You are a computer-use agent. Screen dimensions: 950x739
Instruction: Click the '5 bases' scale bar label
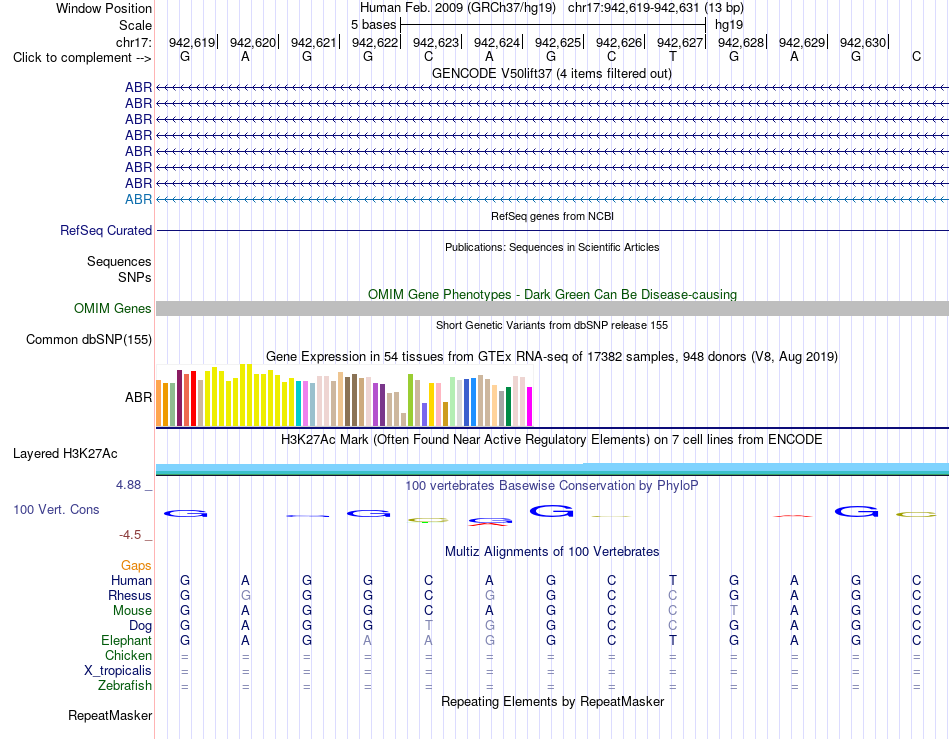coord(374,25)
